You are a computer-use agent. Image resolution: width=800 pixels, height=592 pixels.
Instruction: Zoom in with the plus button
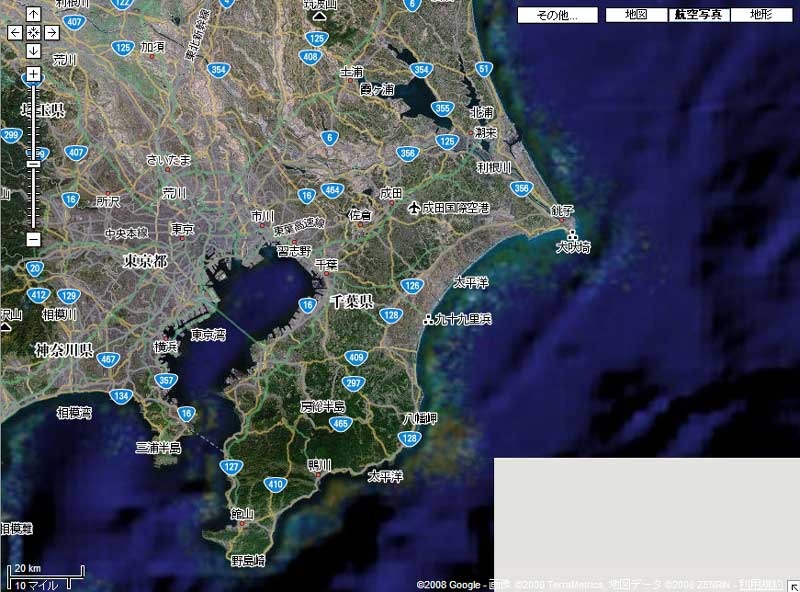tap(33, 74)
